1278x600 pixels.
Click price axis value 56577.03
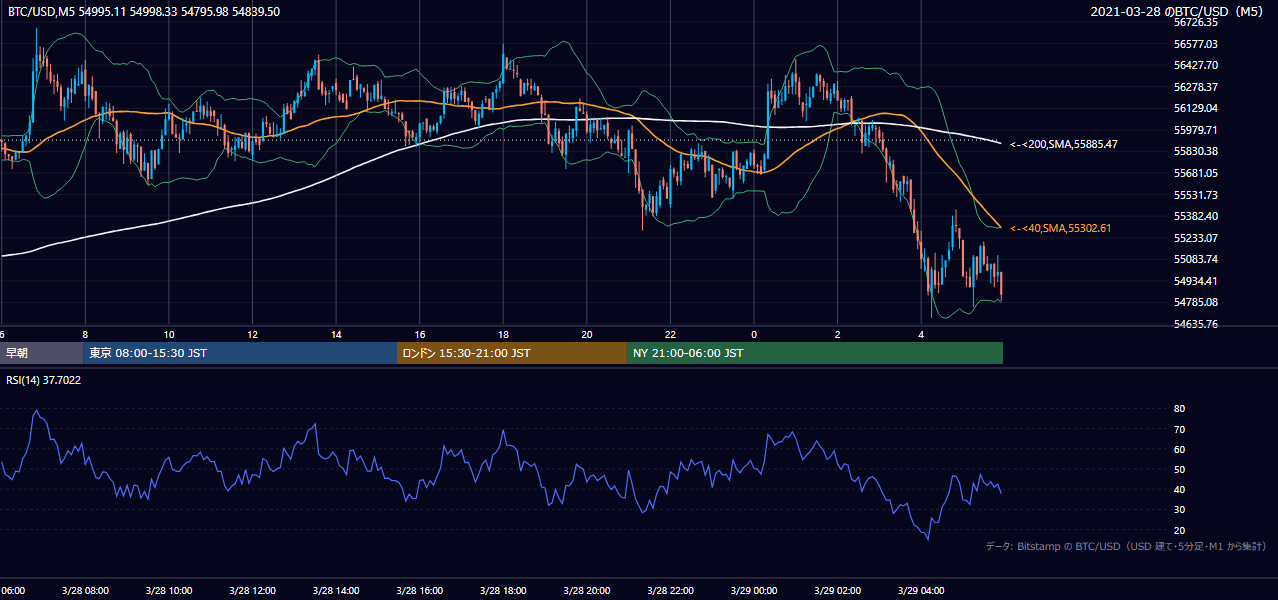(x=1195, y=44)
